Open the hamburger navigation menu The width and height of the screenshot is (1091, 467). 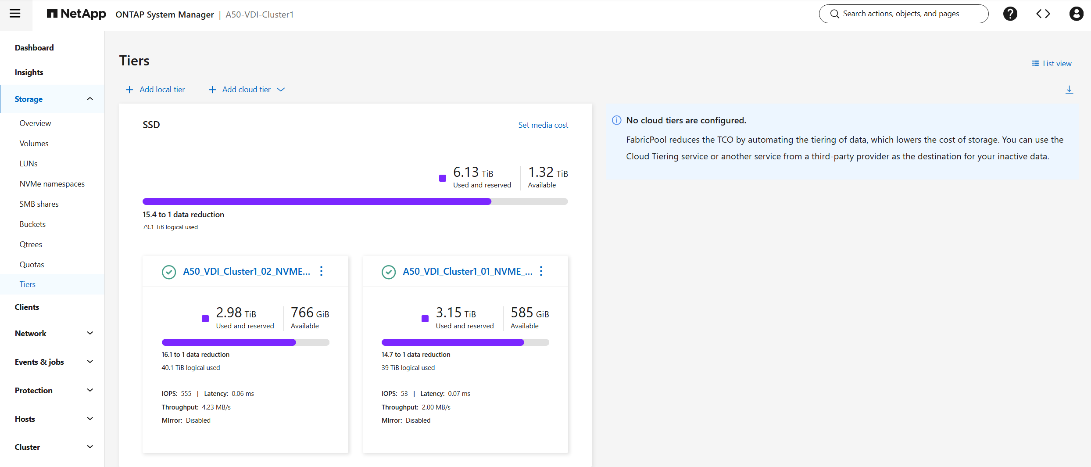tap(15, 13)
